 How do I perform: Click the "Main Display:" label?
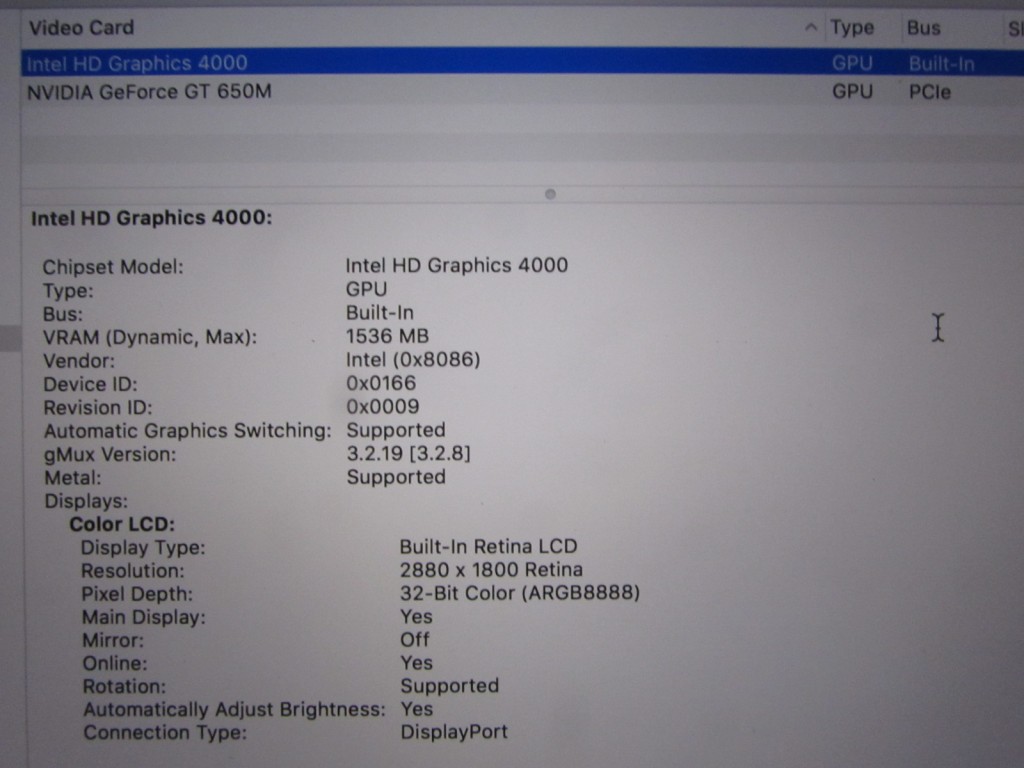click(x=144, y=618)
